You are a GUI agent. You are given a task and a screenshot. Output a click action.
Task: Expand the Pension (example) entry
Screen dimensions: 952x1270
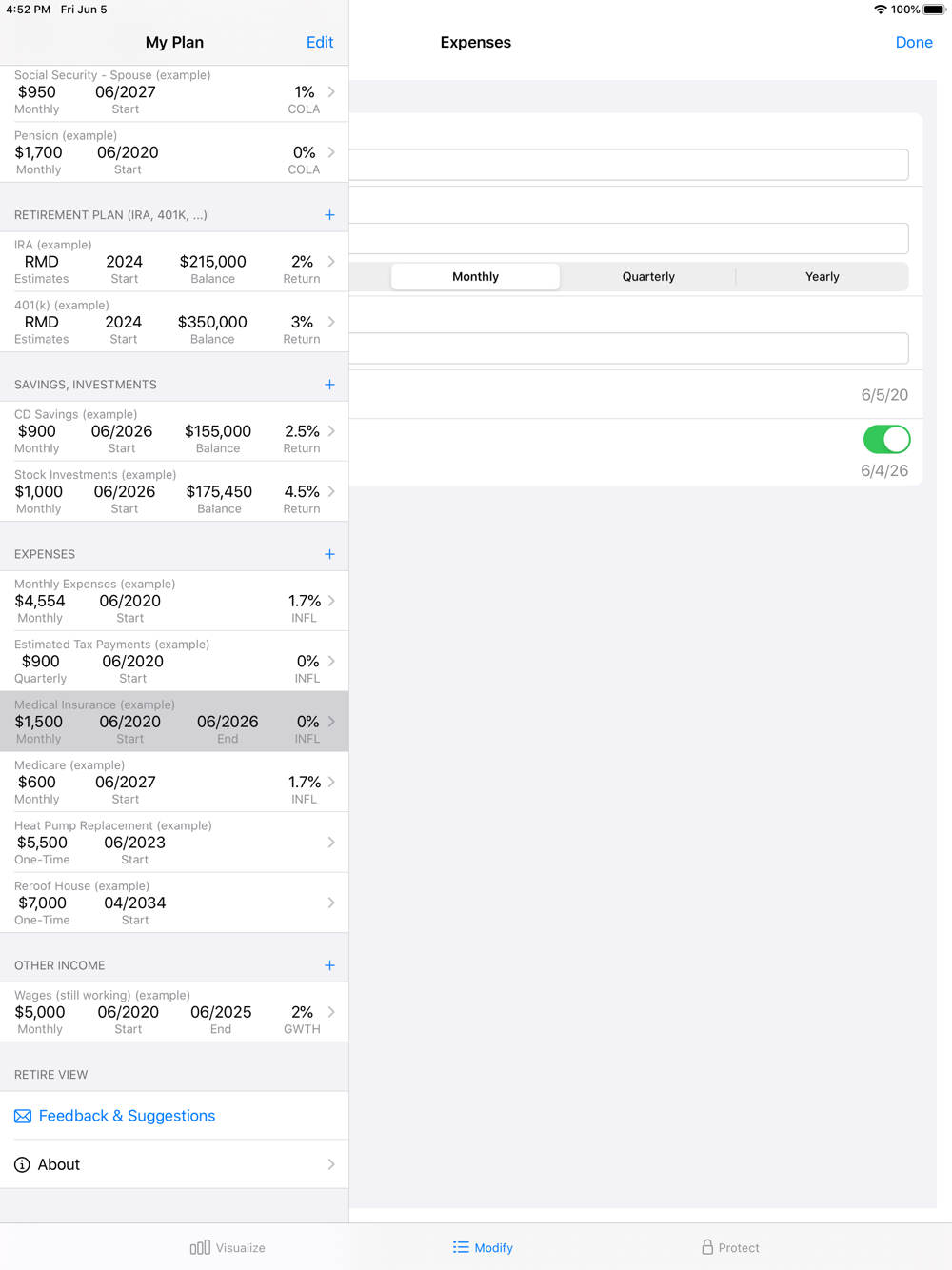click(x=174, y=152)
